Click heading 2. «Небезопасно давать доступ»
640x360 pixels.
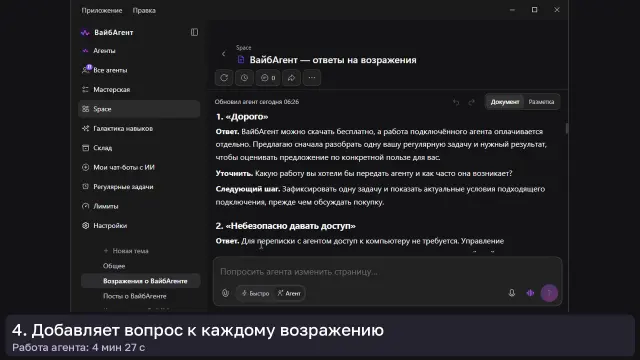point(286,226)
